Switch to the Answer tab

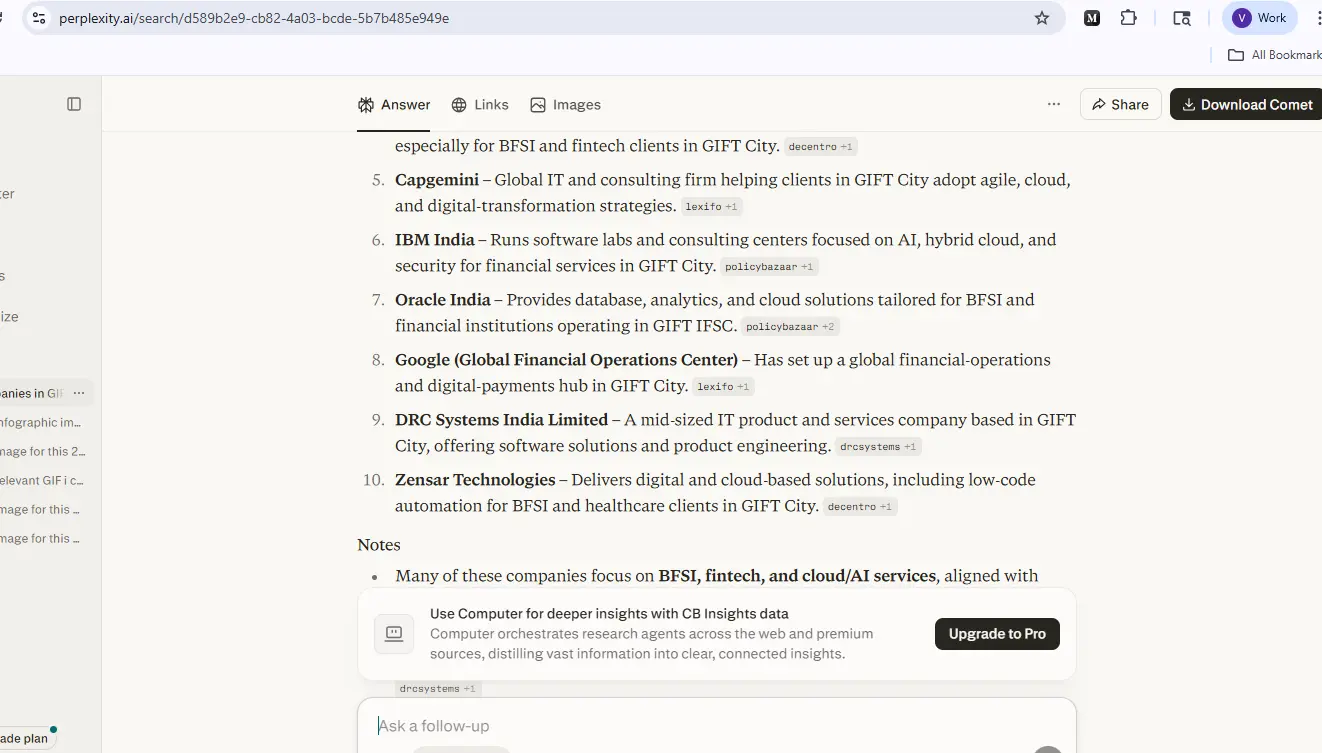[x=394, y=105]
